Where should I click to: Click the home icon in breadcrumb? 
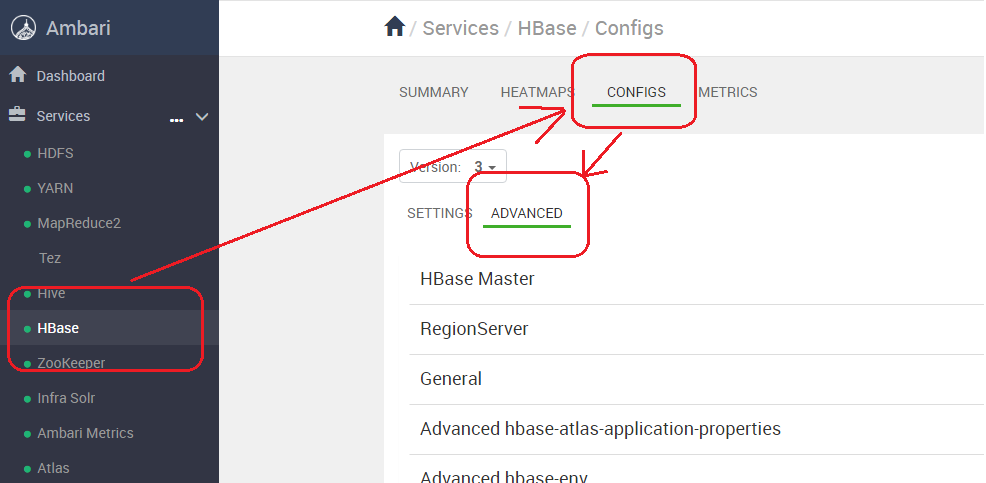pyautogui.click(x=394, y=27)
